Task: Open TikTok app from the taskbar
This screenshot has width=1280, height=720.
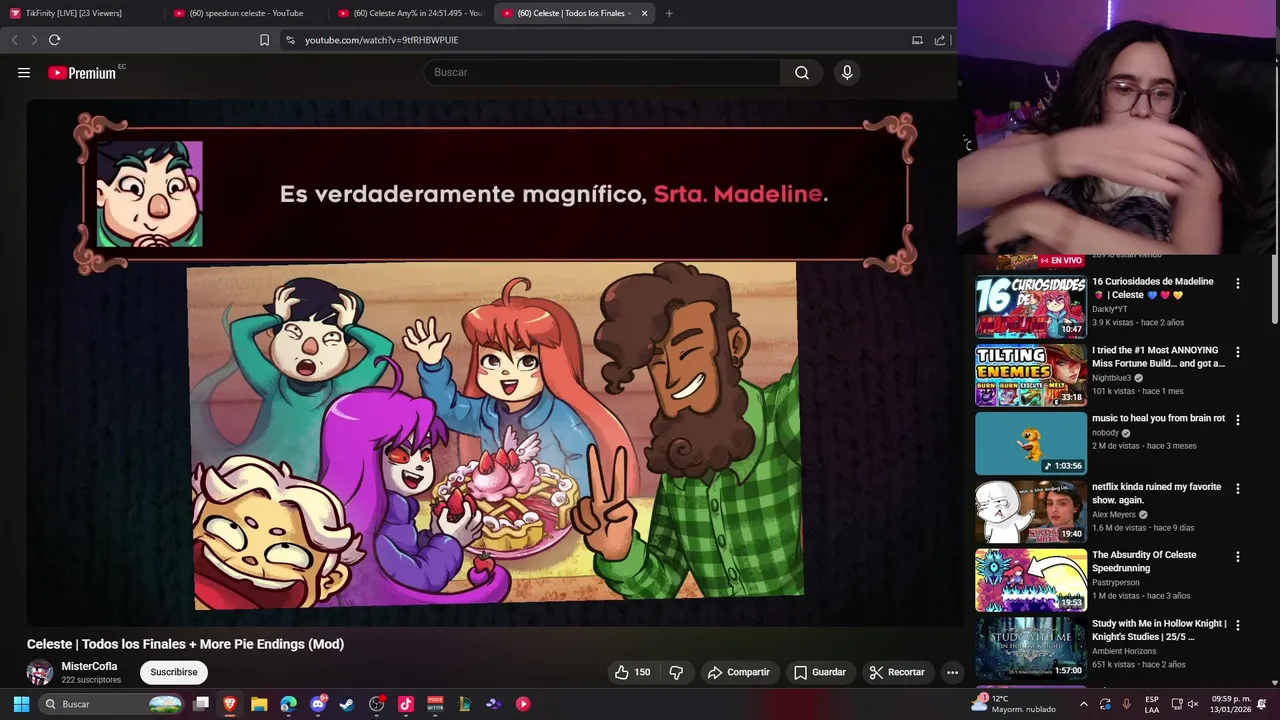Action: 405,704
